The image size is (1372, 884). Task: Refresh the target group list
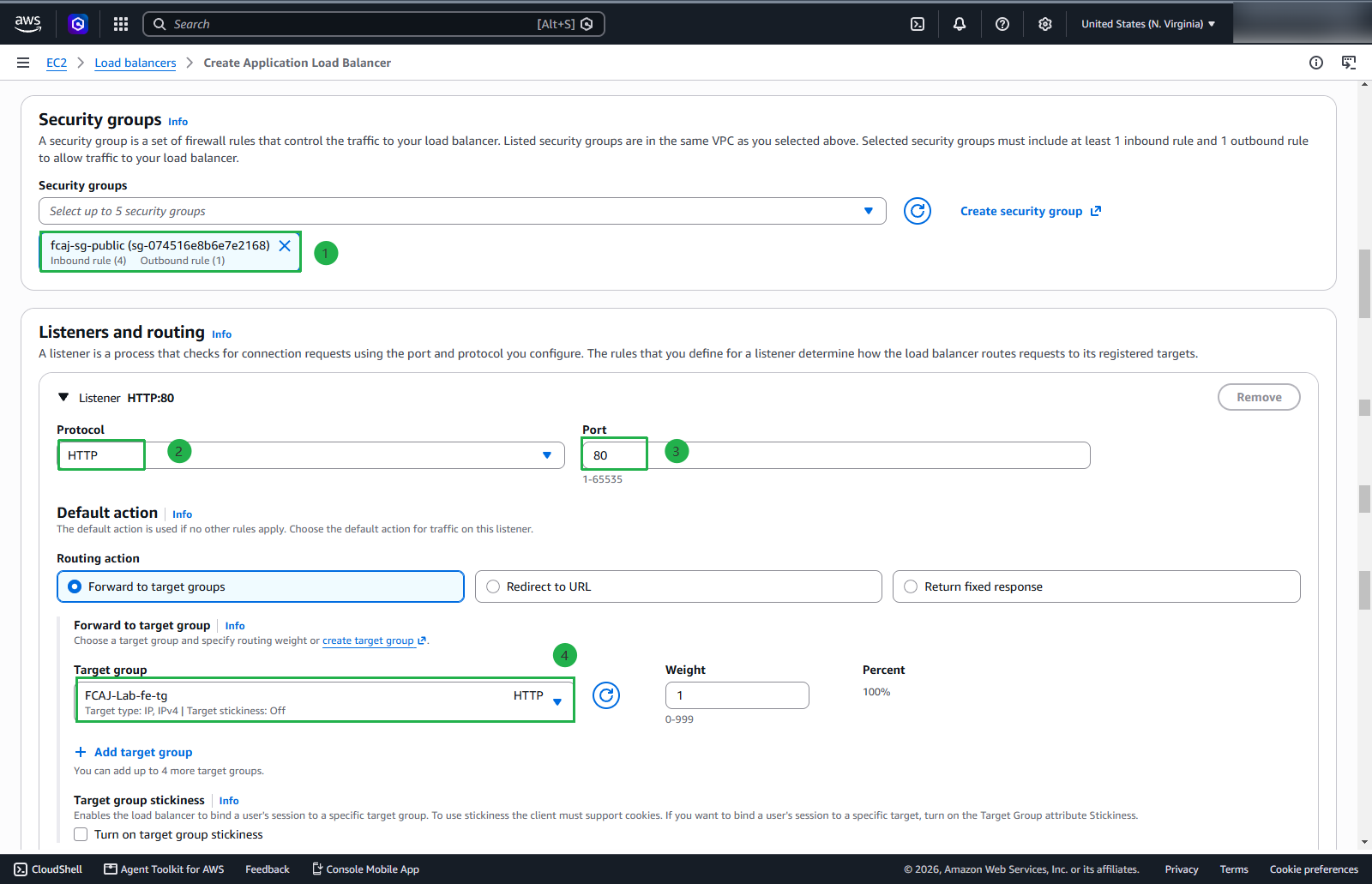[606, 695]
